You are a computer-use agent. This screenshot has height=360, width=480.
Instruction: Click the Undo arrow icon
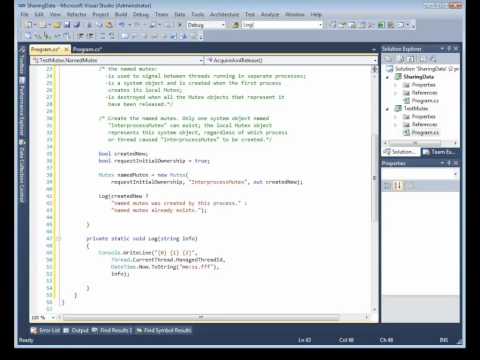121,25
